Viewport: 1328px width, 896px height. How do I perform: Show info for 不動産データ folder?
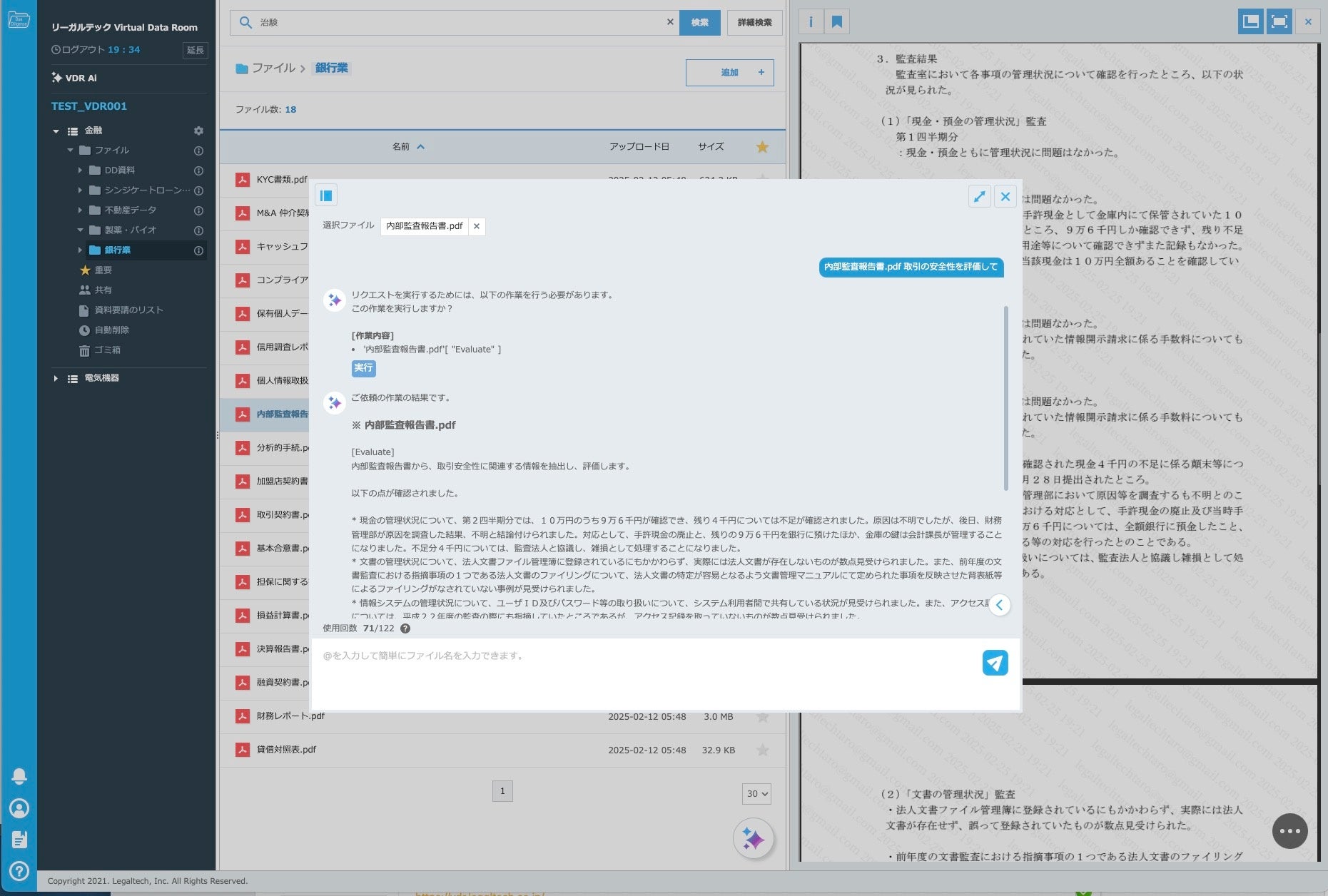coord(198,210)
